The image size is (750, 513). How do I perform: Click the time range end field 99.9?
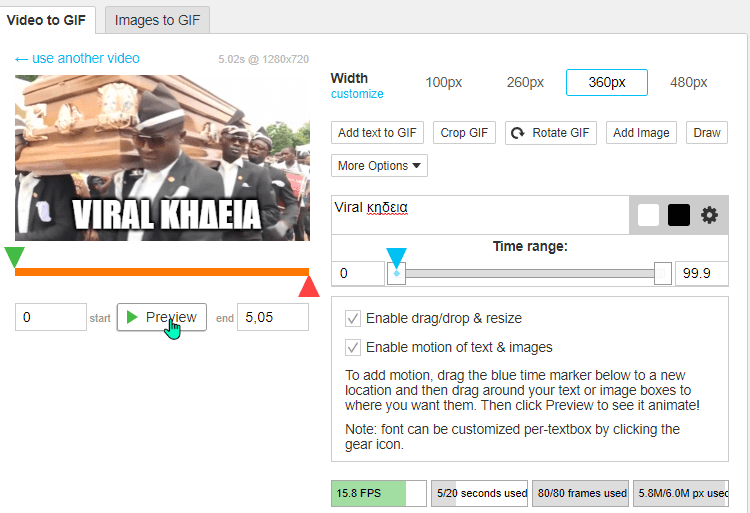click(702, 273)
